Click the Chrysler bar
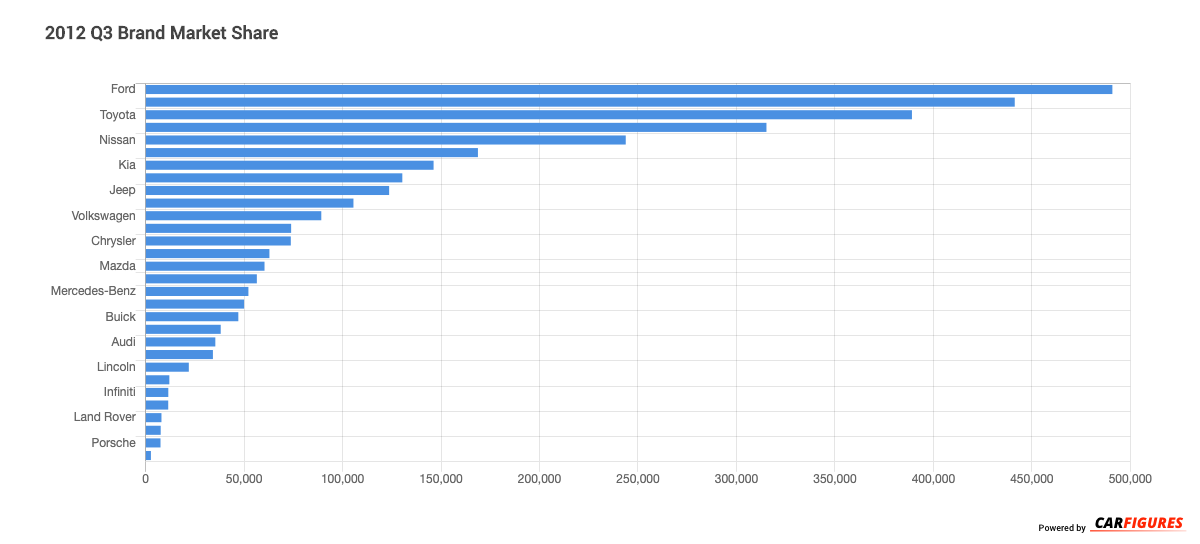 (x=218, y=241)
